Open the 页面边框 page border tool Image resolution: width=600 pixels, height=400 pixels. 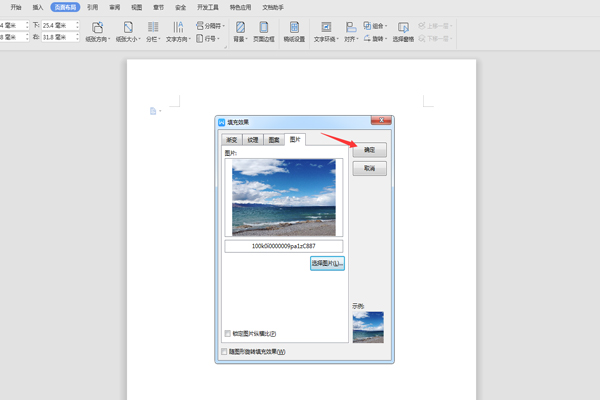[265, 27]
